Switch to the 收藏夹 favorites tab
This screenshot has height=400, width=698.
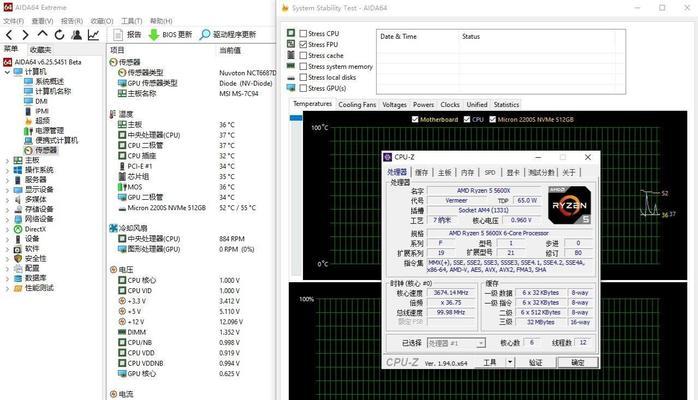(41, 49)
